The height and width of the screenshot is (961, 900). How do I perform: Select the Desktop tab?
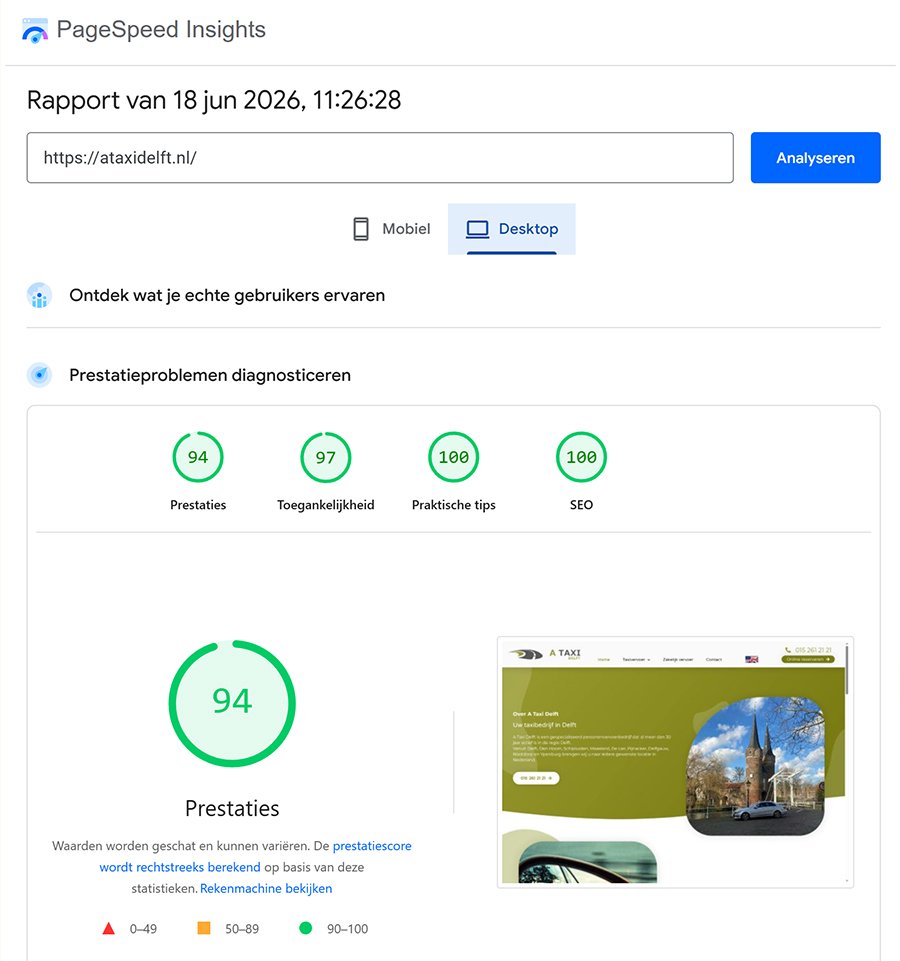tap(512, 229)
